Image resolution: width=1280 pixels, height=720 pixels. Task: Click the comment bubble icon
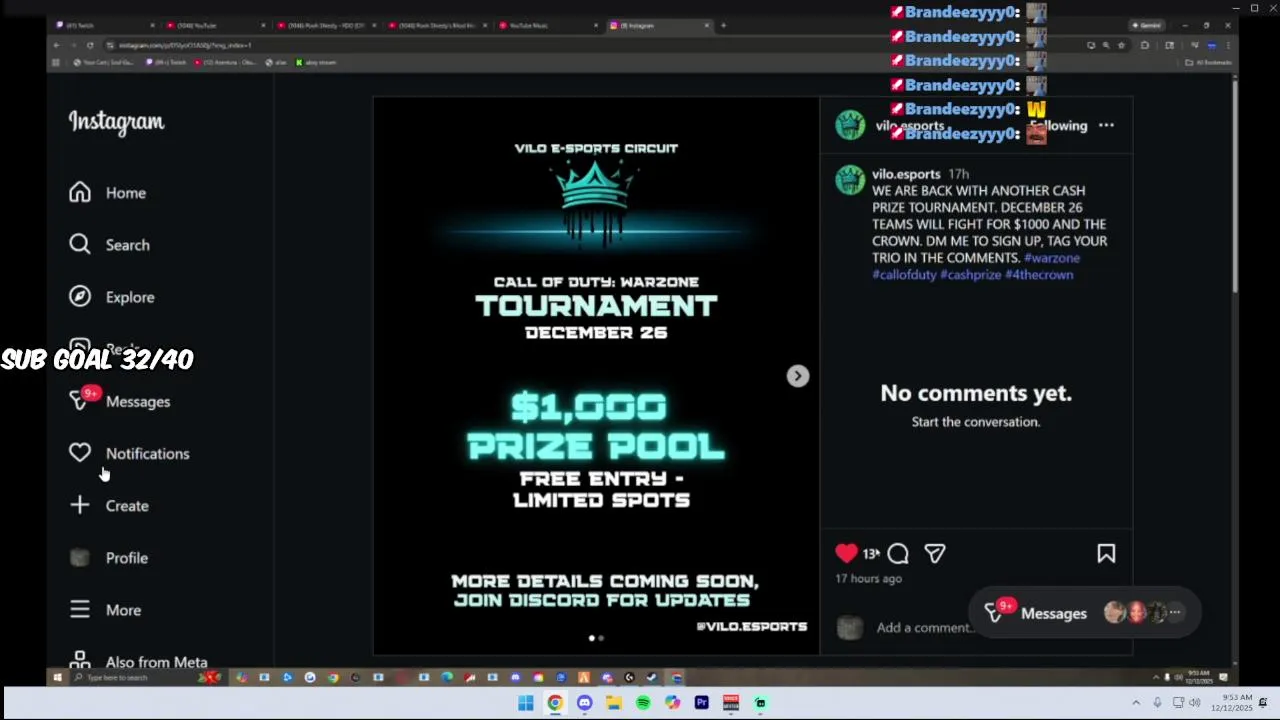pyautogui.click(x=898, y=553)
